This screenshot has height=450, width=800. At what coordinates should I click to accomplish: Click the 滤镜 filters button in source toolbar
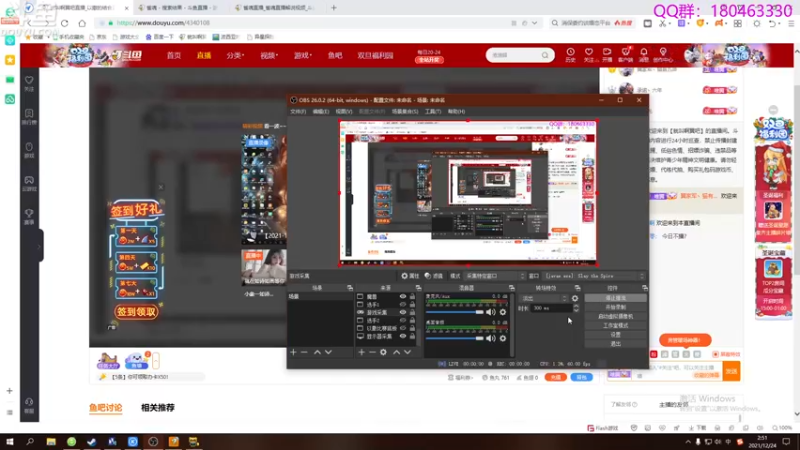tap(434, 276)
